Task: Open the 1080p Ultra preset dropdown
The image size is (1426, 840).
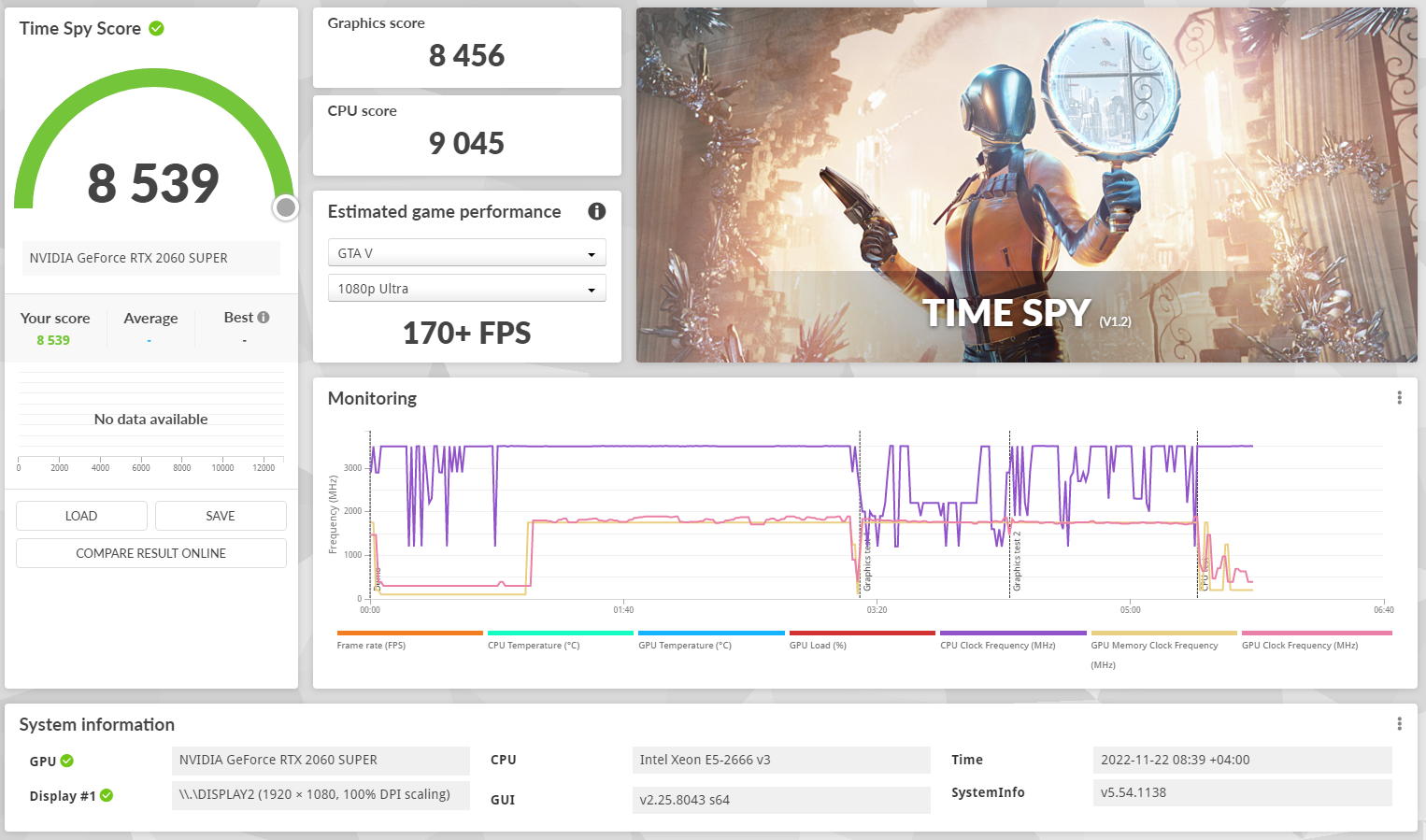Action: point(466,289)
